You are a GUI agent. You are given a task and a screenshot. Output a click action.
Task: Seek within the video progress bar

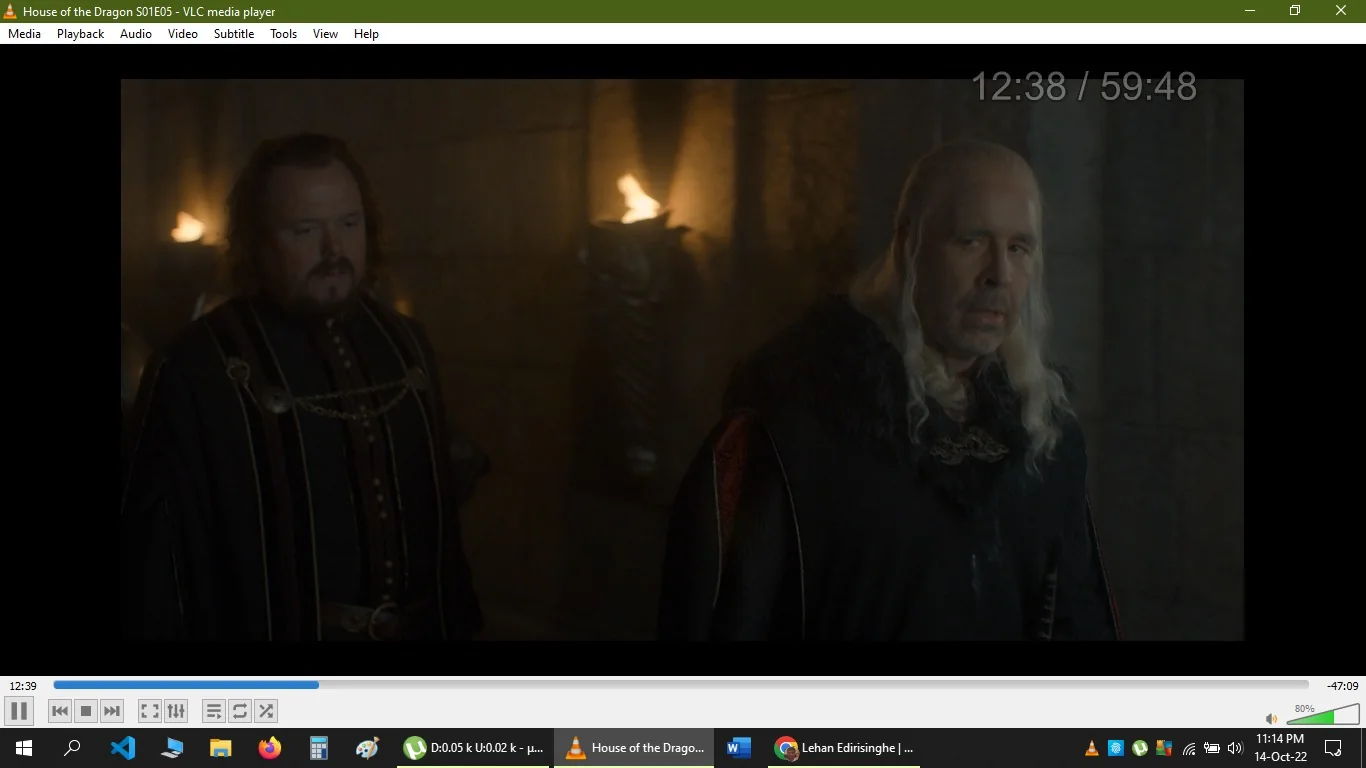point(681,685)
